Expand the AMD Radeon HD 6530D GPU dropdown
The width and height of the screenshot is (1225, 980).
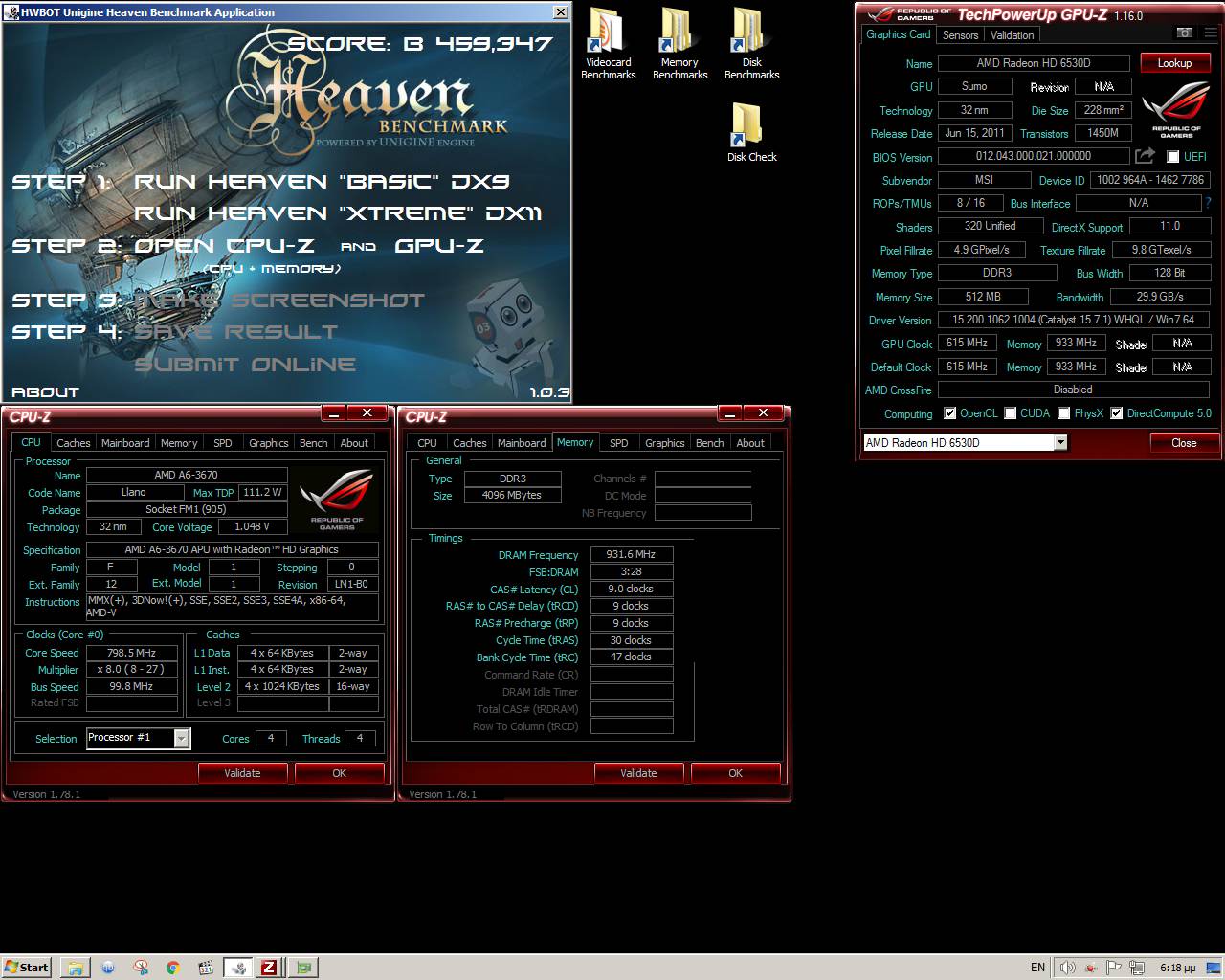tap(1060, 442)
